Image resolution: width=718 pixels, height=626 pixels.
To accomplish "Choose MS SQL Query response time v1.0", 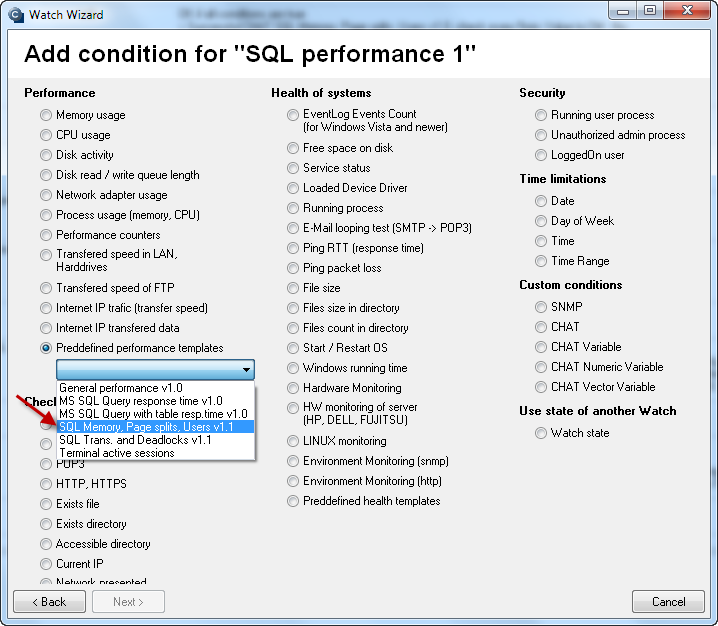I will [156, 401].
